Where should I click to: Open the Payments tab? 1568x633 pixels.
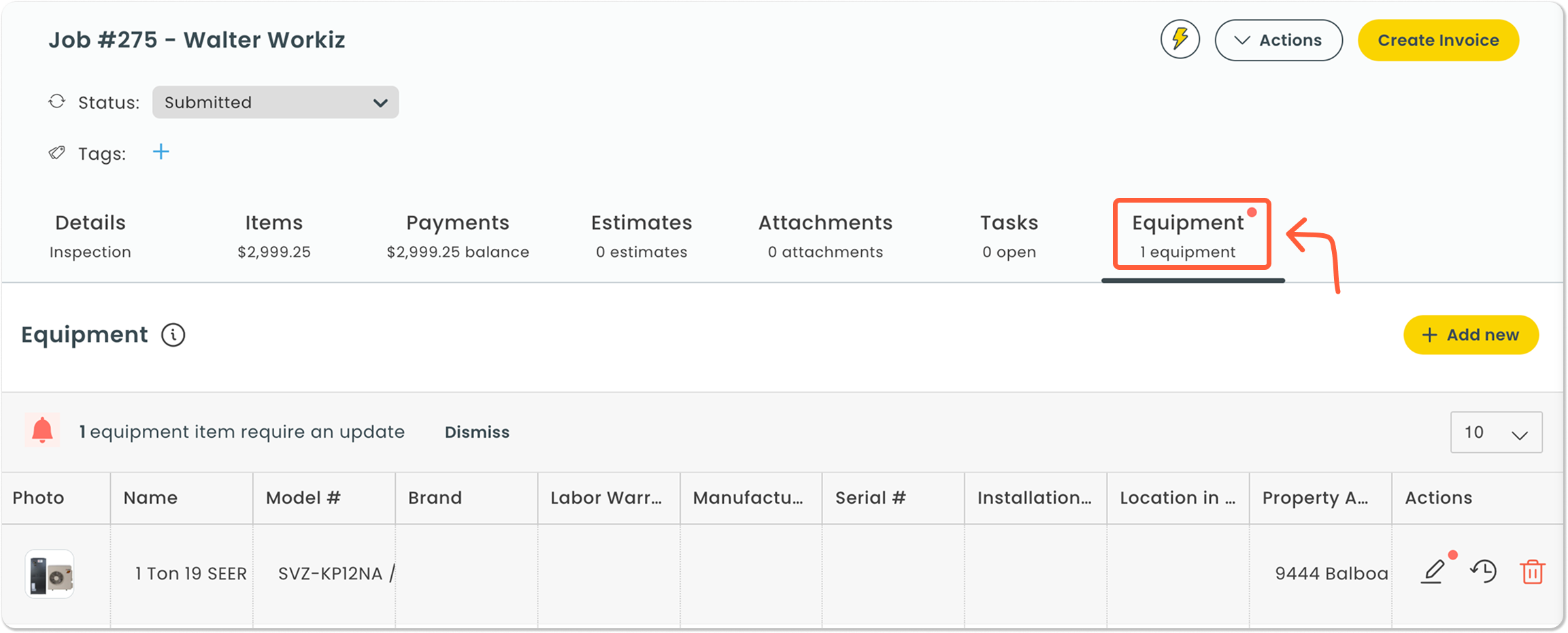pos(457,236)
